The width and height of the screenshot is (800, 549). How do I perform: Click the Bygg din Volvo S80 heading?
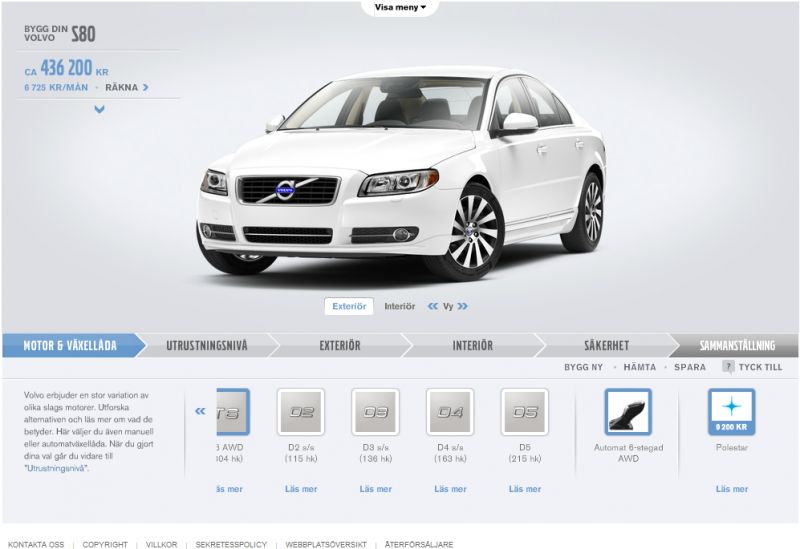[x=60, y=34]
